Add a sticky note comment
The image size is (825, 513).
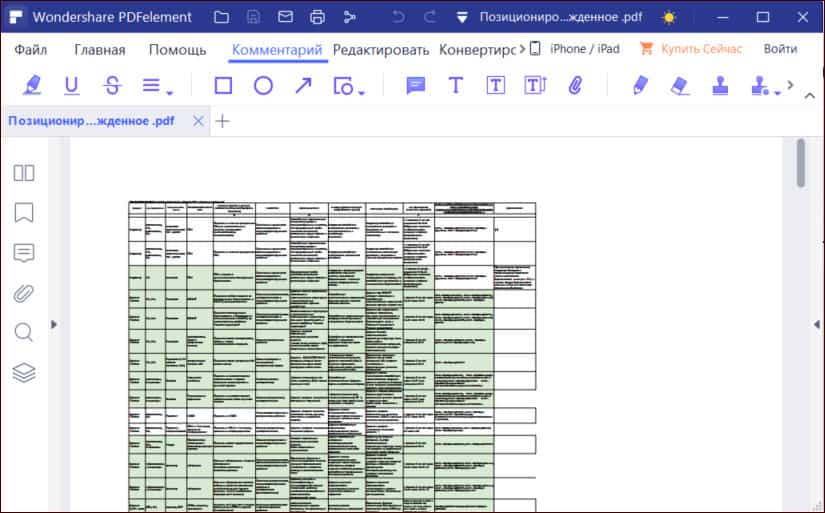(x=416, y=85)
